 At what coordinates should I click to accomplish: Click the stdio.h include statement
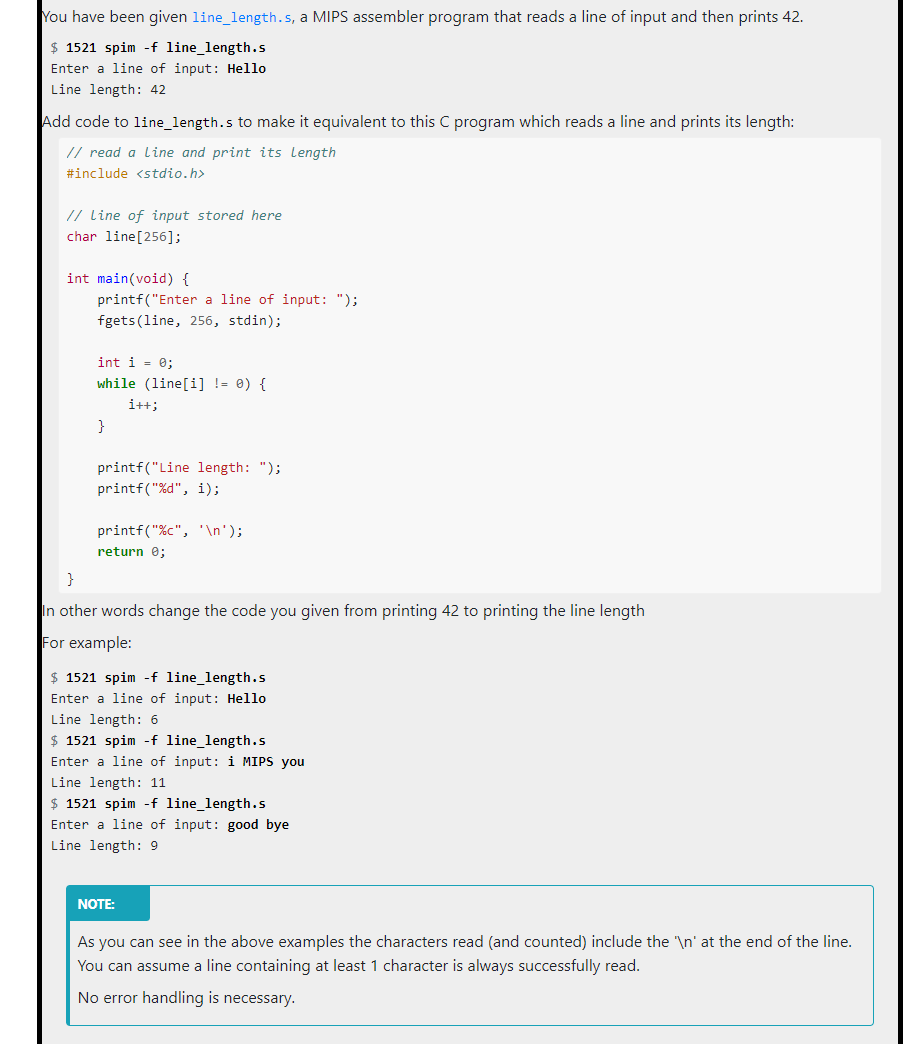tap(134, 173)
